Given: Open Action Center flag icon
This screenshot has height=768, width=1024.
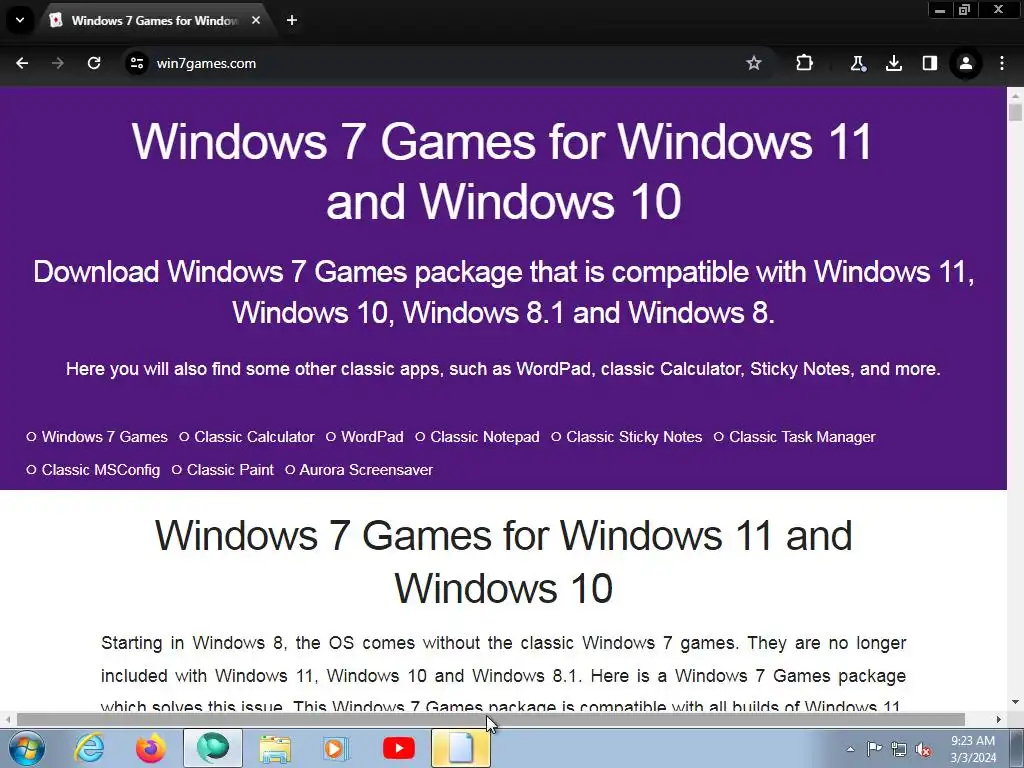Looking at the screenshot, I should click(x=874, y=749).
